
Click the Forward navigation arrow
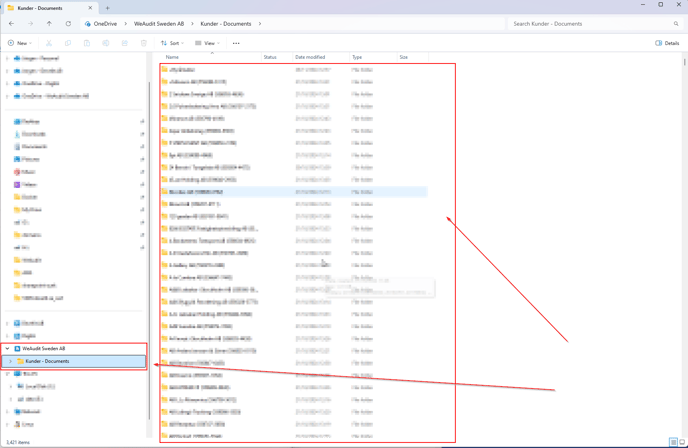click(x=30, y=24)
